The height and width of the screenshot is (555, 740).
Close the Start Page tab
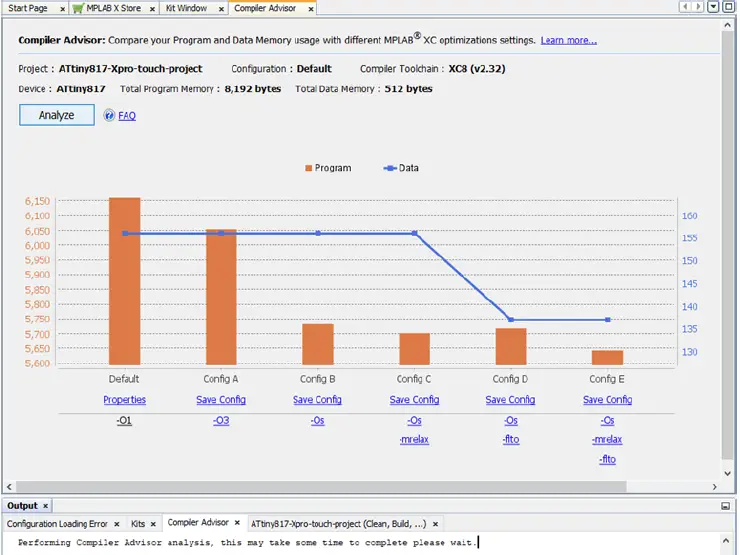tap(62, 9)
